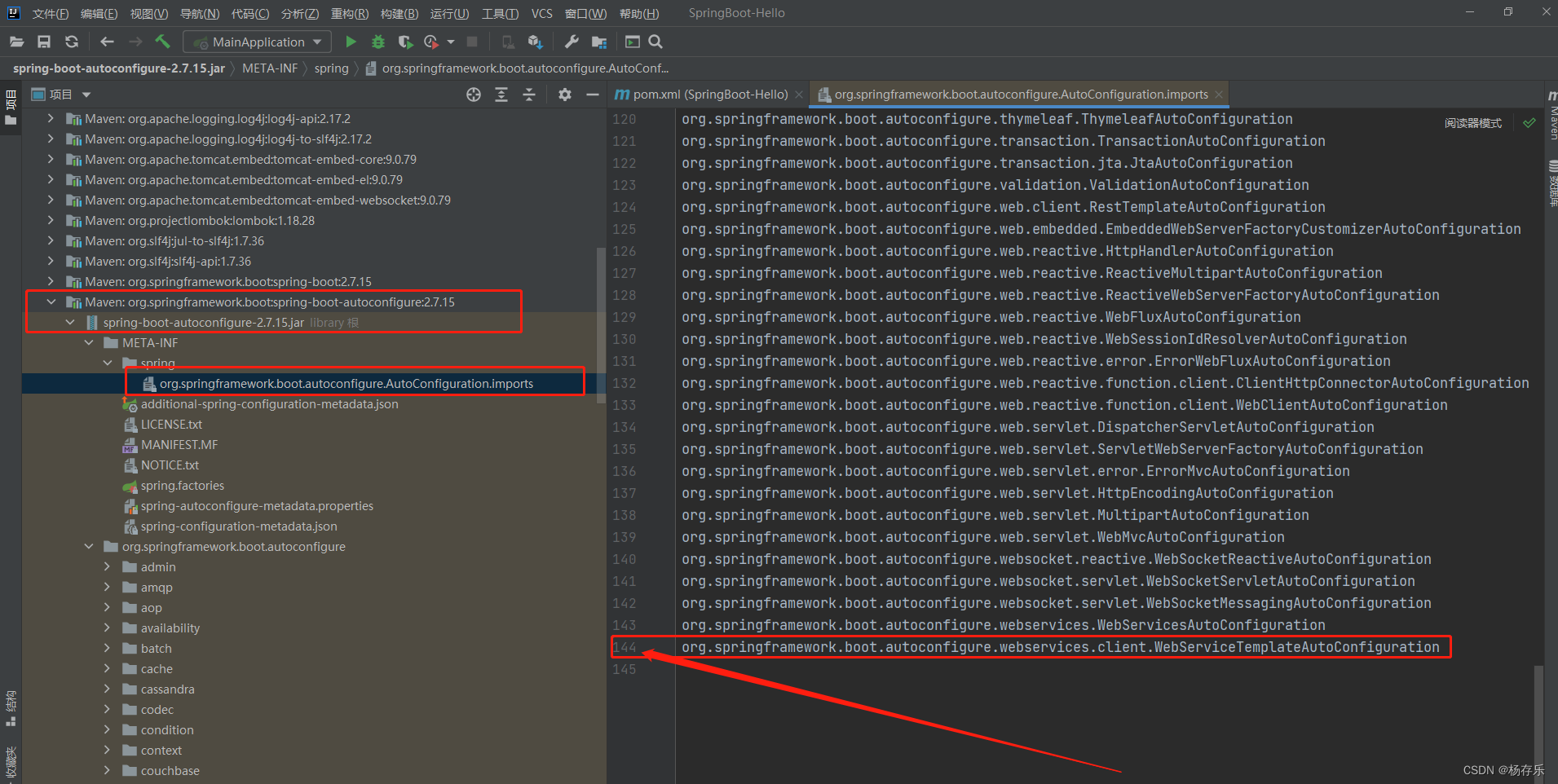The width and height of the screenshot is (1558, 784).
Task: Collapse the spring-boot-autoconfigure-2.7.15.jar node
Action: coord(70,322)
